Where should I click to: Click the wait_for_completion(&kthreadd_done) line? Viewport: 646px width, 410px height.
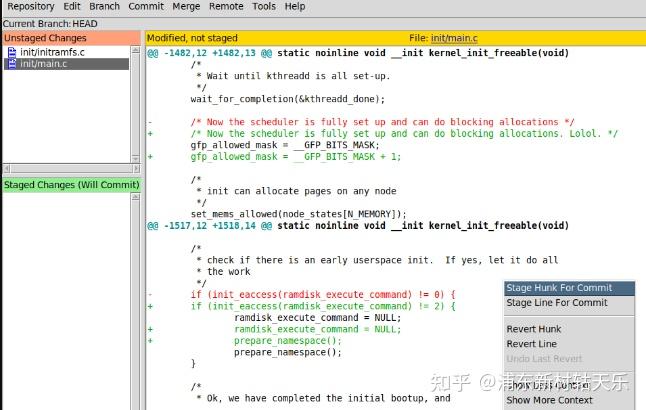(x=288, y=99)
